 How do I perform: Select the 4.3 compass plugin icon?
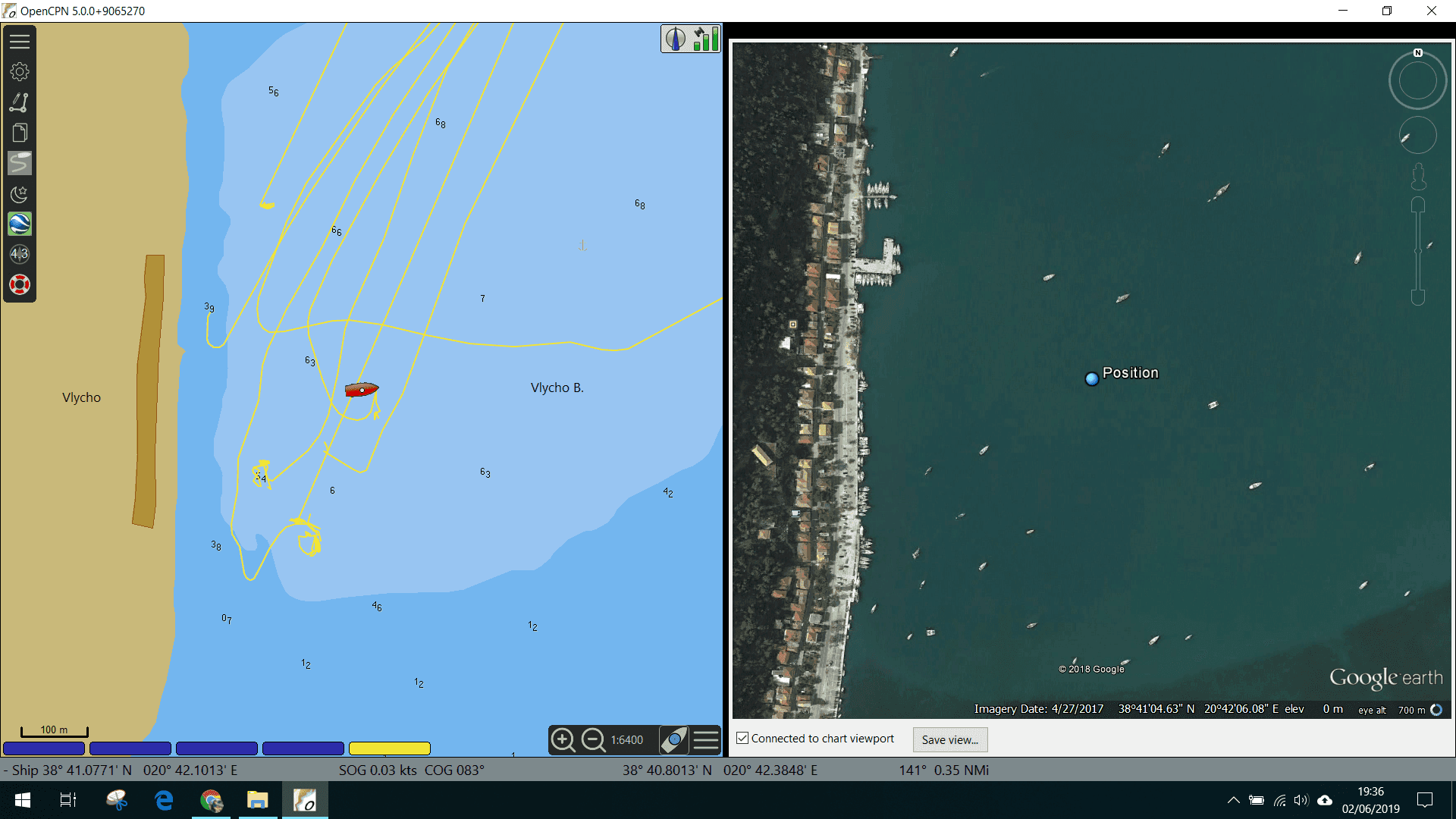click(20, 254)
